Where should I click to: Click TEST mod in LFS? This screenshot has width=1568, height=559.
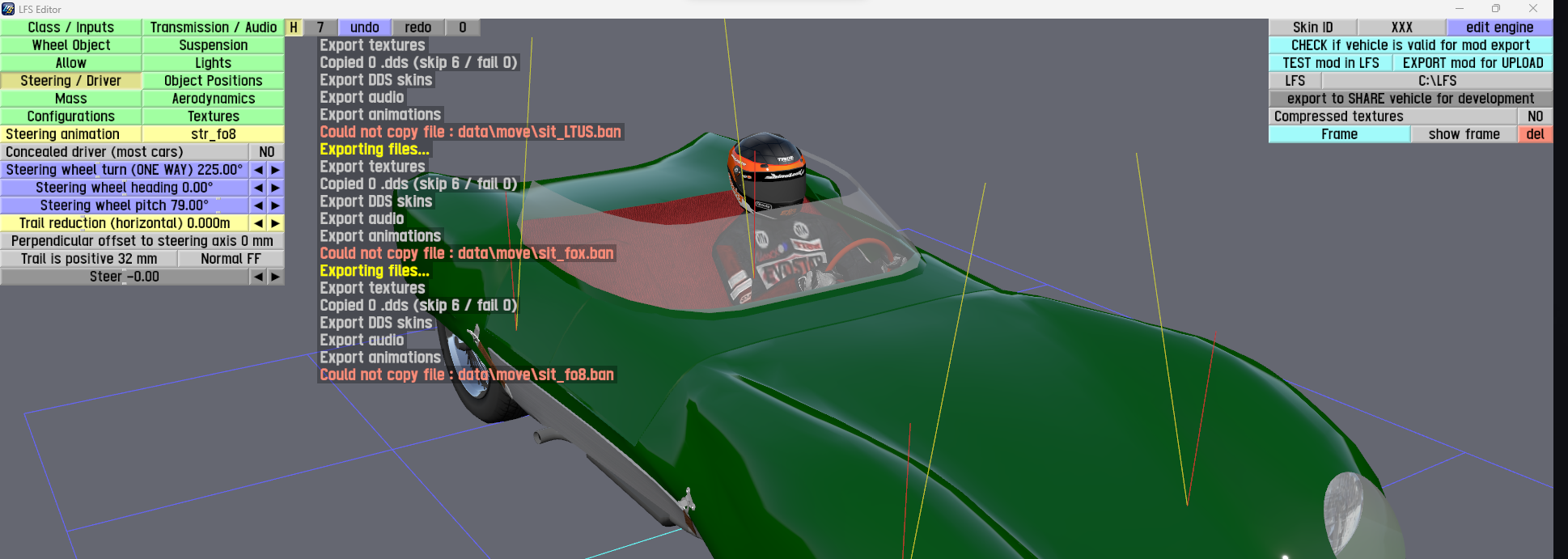pyautogui.click(x=1331, y=63)
